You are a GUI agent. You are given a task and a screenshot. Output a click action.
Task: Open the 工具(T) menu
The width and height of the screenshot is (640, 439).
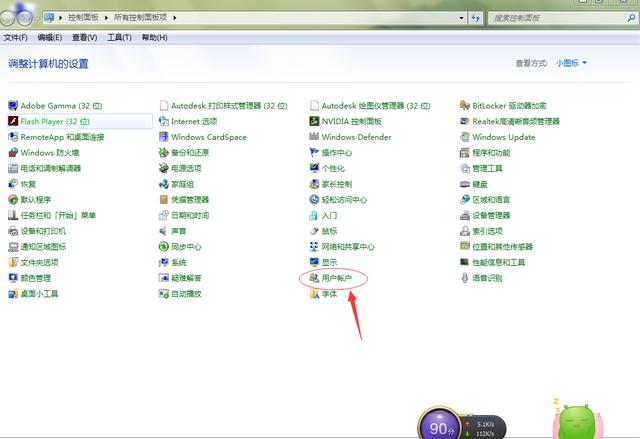coord(119,38)
